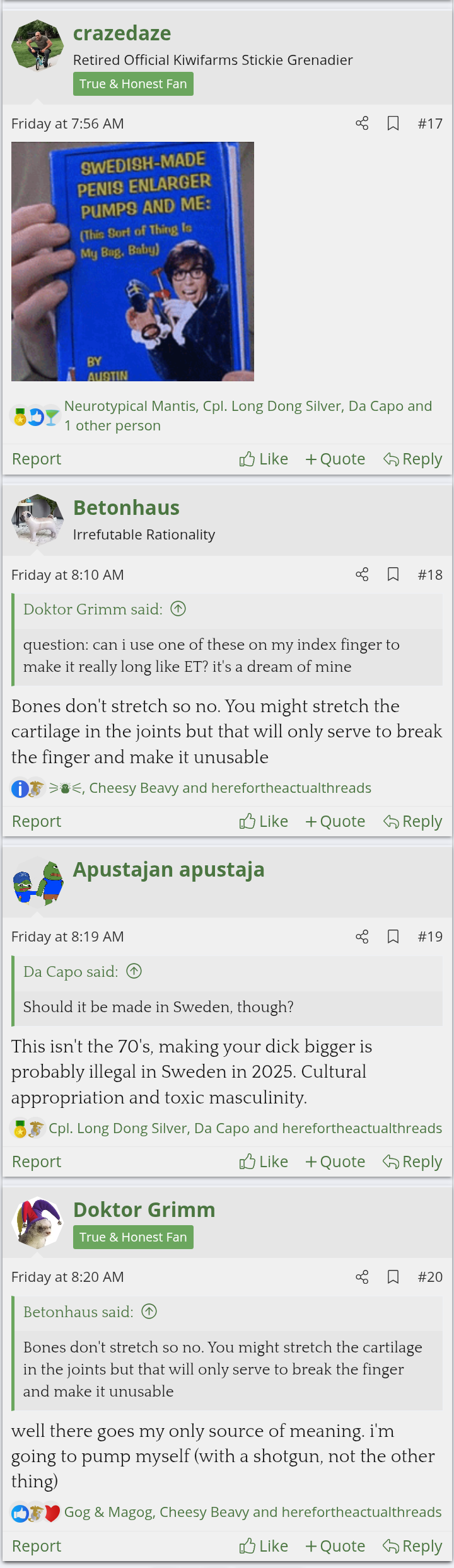Viewport: 454px width, 1568px height.
Task: Open permalink for post #20
Action: pyautogui.click(x=430, y=1277)
